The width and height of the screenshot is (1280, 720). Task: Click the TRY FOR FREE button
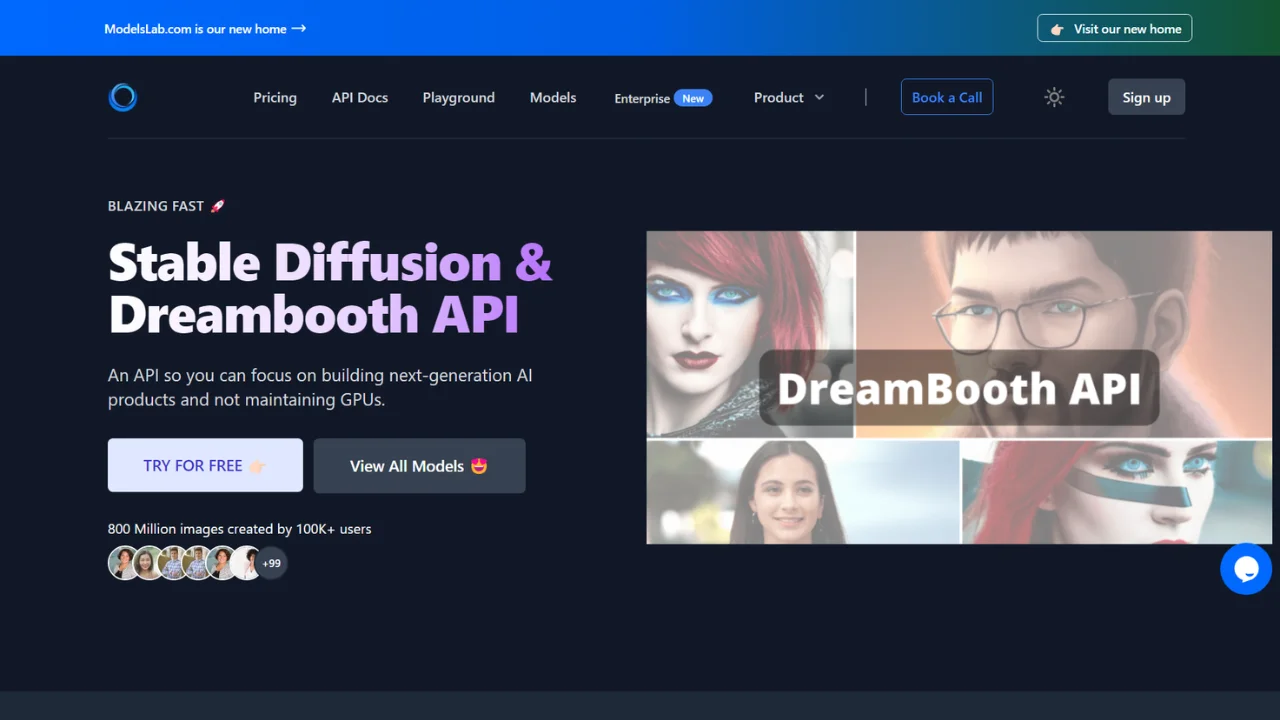[204, 465]
